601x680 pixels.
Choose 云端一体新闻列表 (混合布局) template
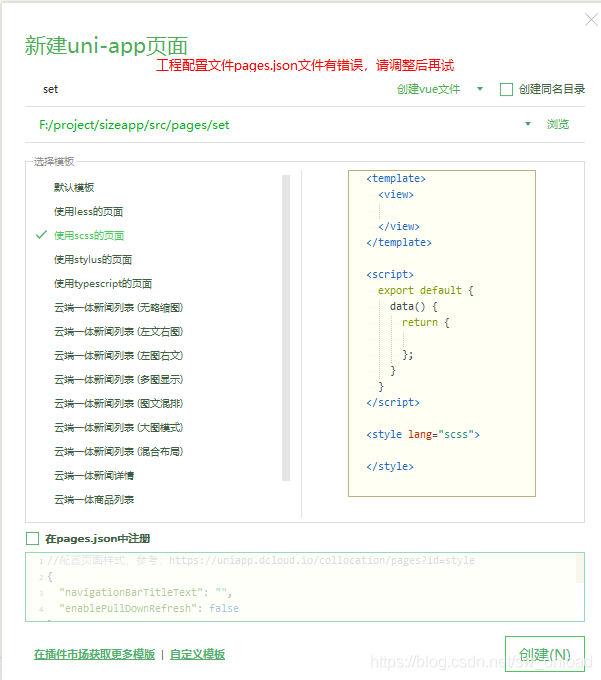(118, 452)
